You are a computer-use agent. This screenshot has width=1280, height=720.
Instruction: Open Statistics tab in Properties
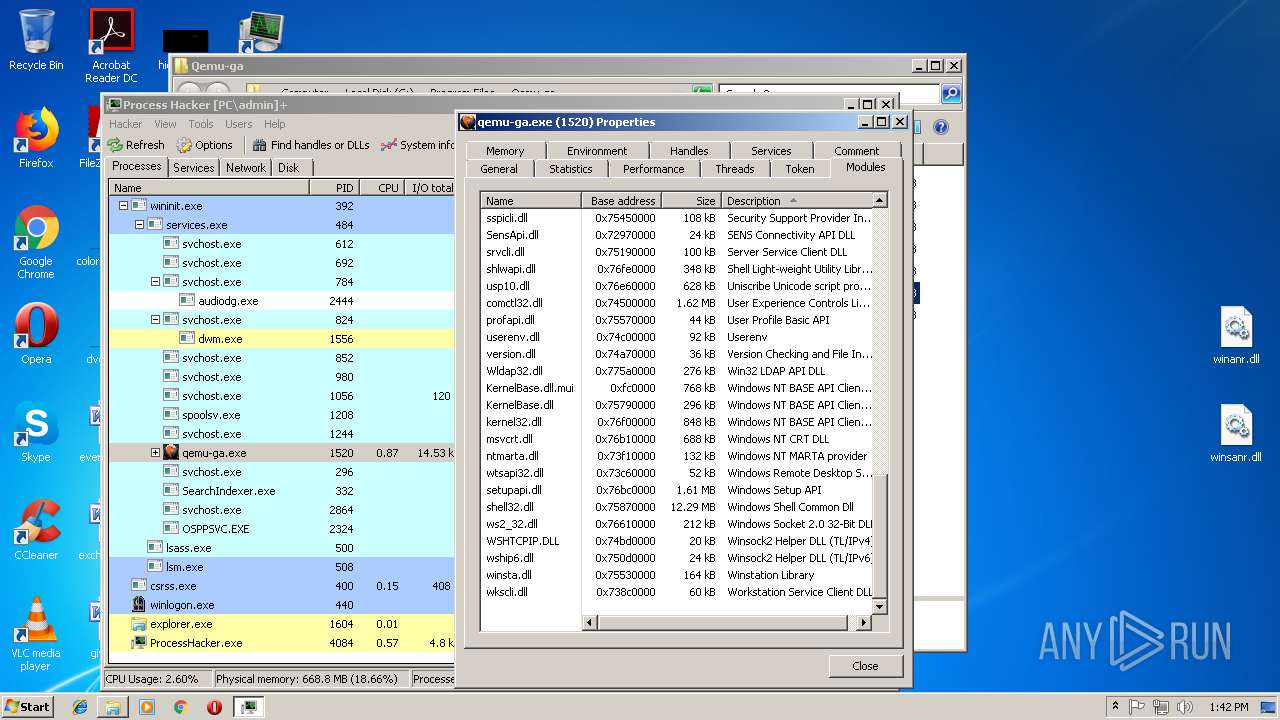[570, 169]
